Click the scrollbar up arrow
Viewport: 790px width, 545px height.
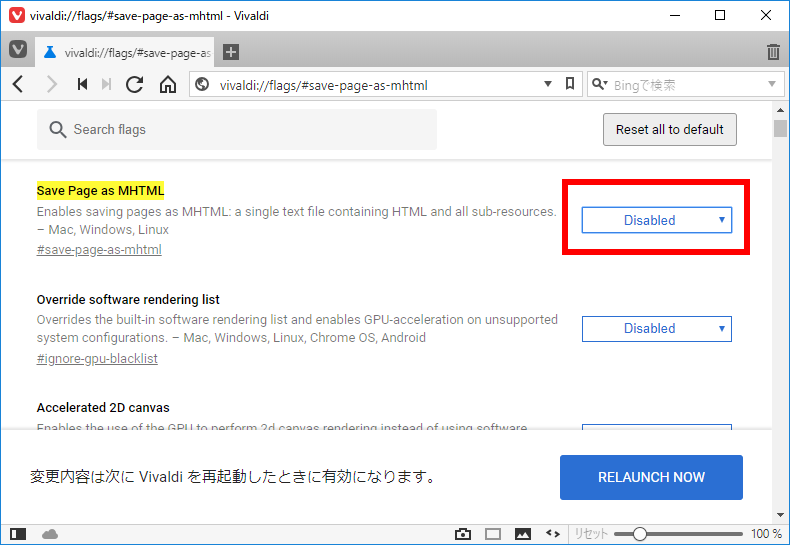coord(780,110)
